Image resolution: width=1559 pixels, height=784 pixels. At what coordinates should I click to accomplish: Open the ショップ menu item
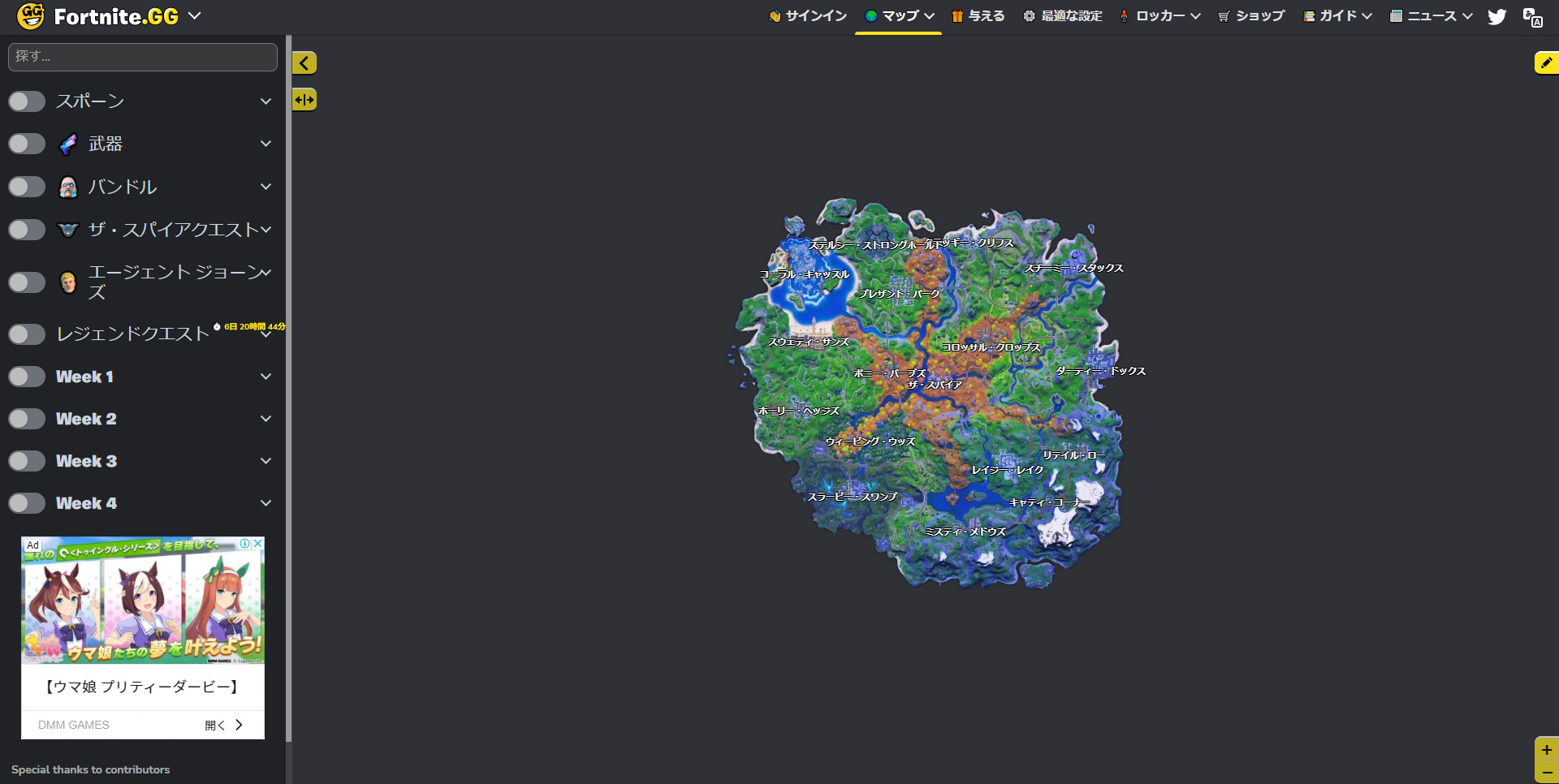[x=1251, y=16]
